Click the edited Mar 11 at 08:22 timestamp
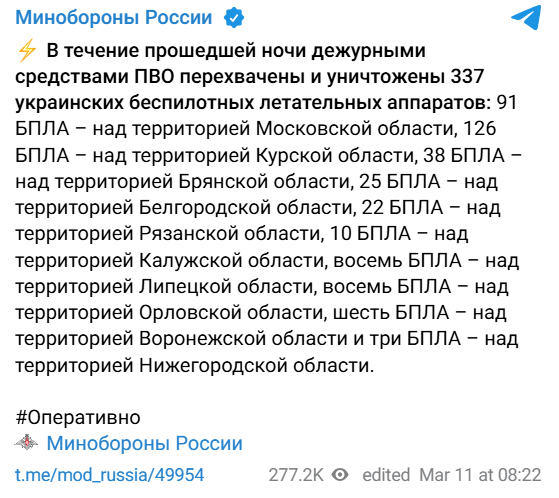This screenshot has height=498, width=559. 452,475
